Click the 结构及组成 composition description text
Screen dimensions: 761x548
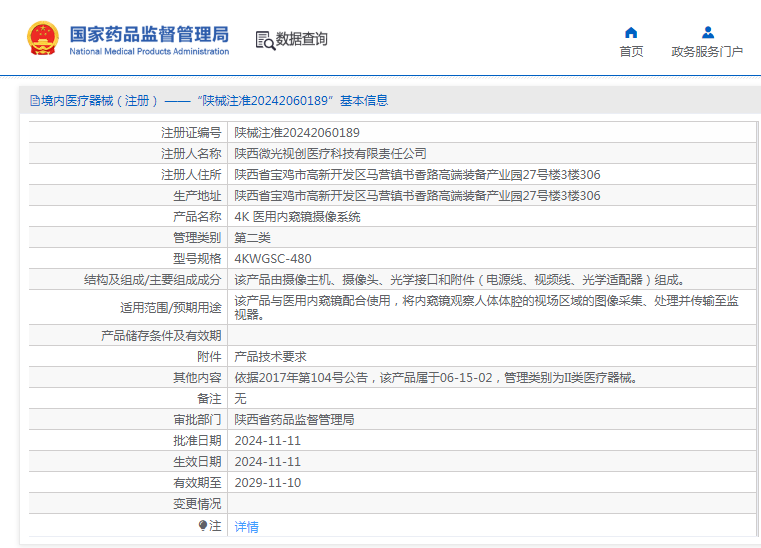pos(460,280)
